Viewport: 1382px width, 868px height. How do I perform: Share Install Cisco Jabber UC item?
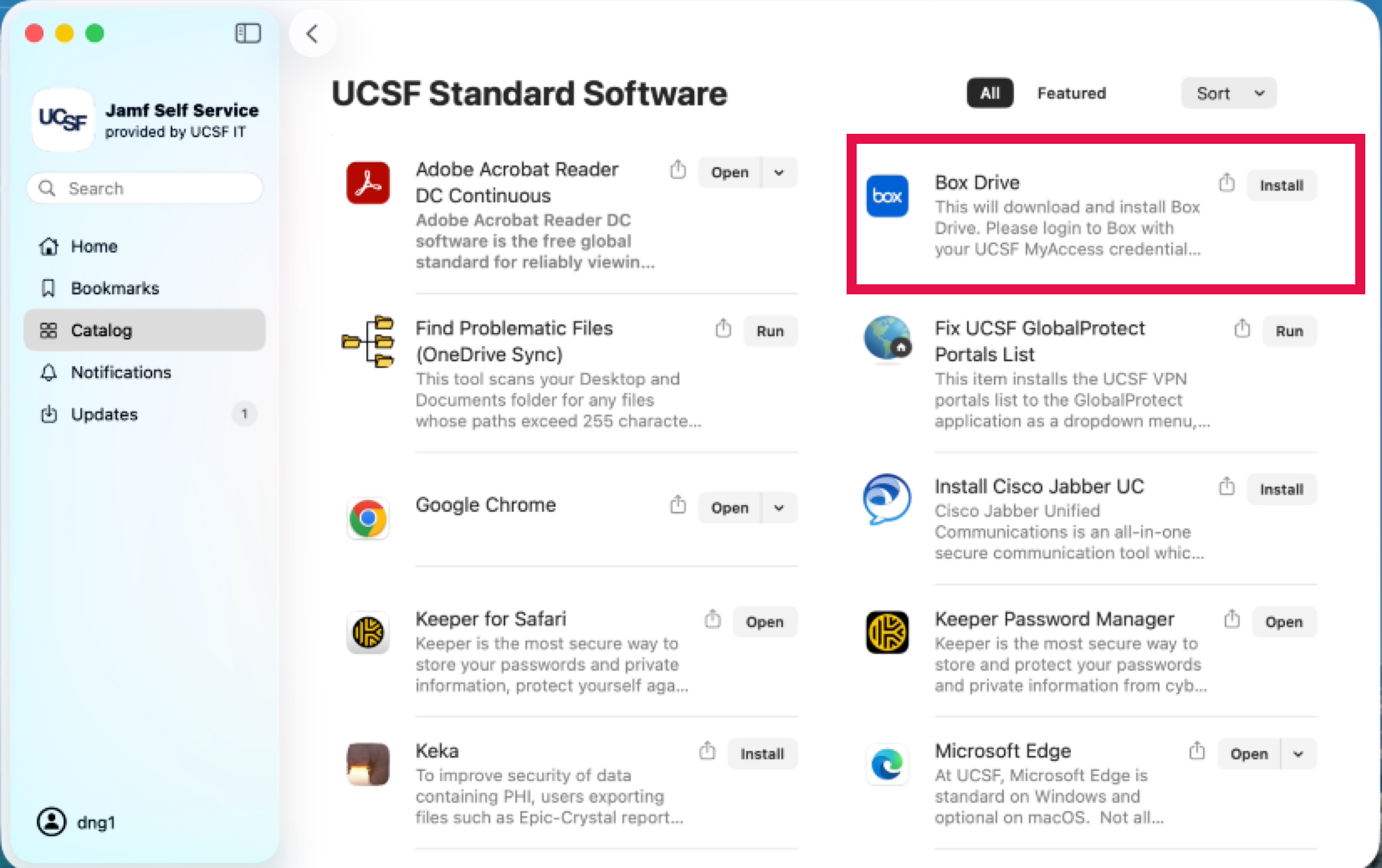(1226, 487)
